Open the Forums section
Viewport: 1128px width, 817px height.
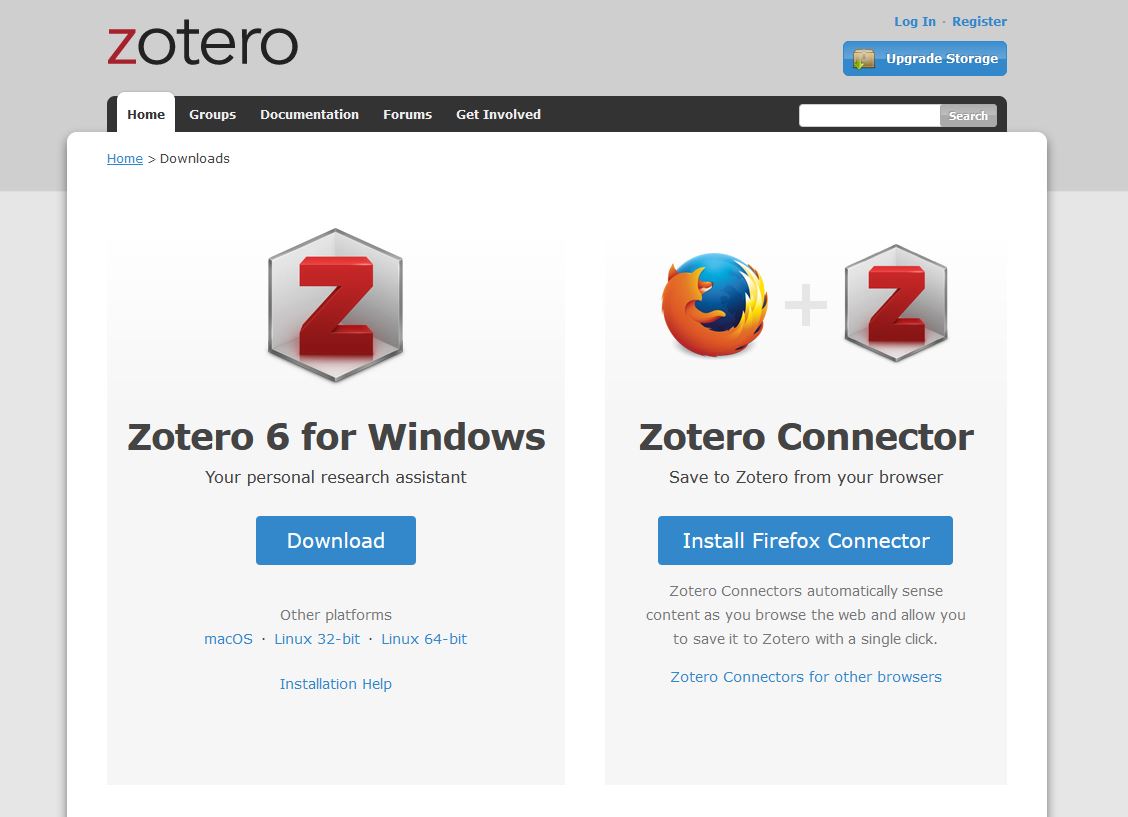[x=407, y=114]
